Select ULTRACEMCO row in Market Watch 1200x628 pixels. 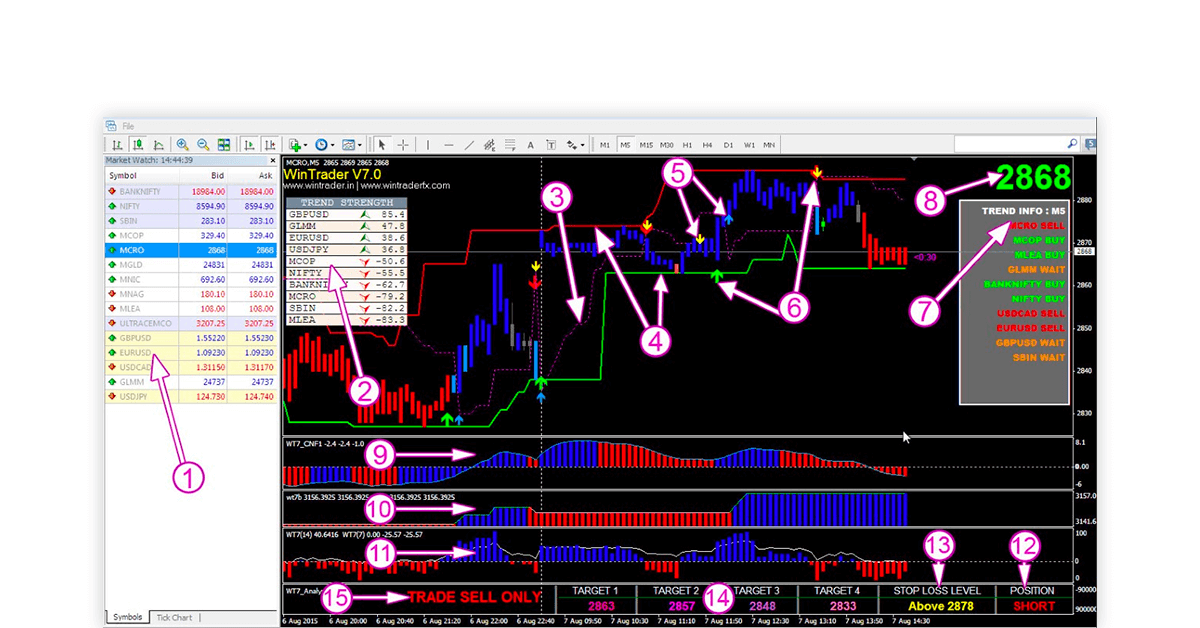pos(192,323)
